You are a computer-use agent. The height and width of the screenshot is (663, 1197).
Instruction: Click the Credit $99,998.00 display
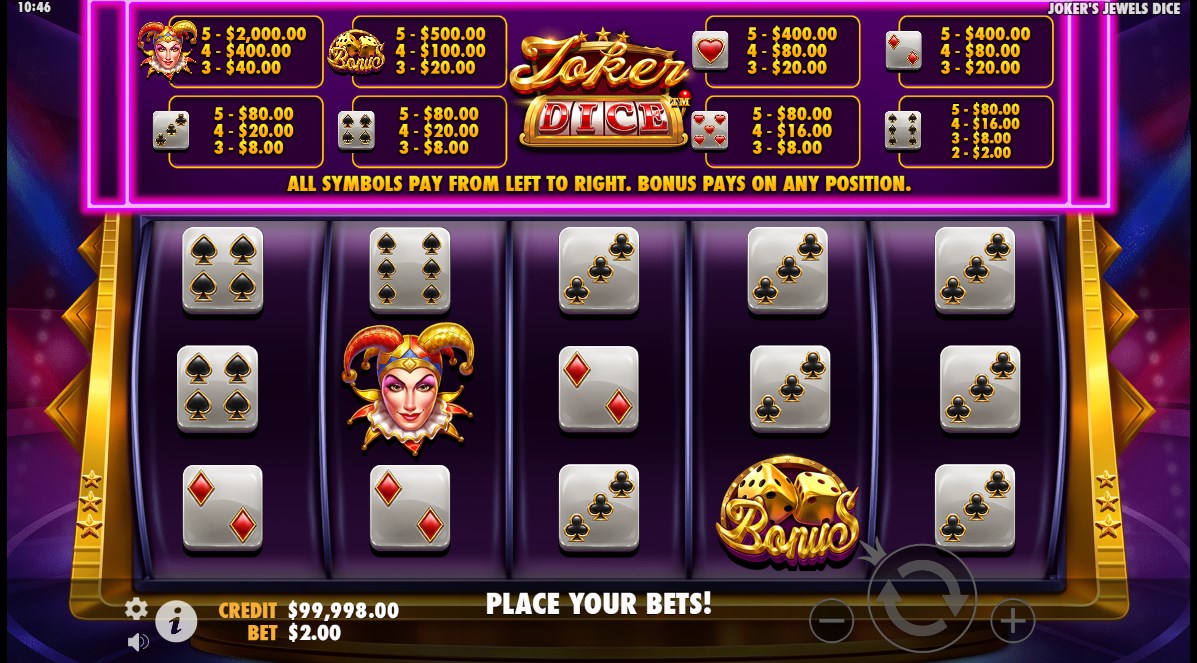point(308,610)
